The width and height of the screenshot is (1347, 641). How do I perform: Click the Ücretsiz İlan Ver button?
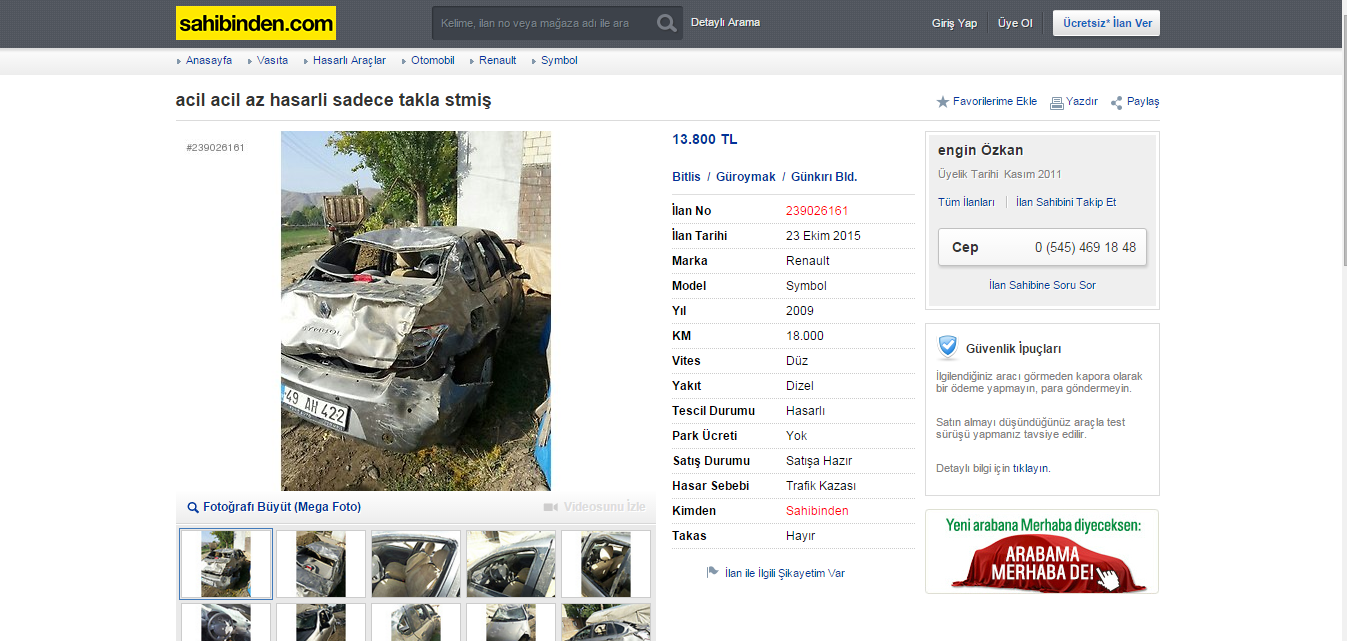point(1106,23)
